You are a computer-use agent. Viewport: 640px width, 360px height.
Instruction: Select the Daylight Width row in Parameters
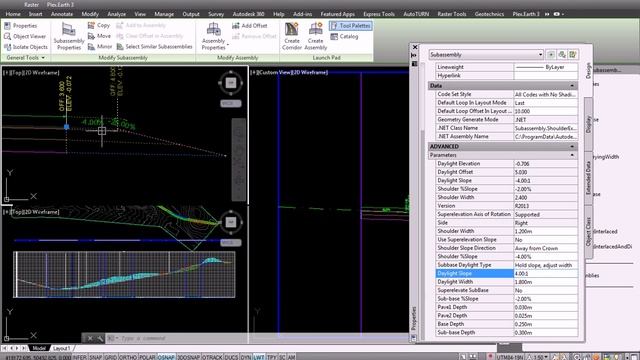[x=507, y=282]
